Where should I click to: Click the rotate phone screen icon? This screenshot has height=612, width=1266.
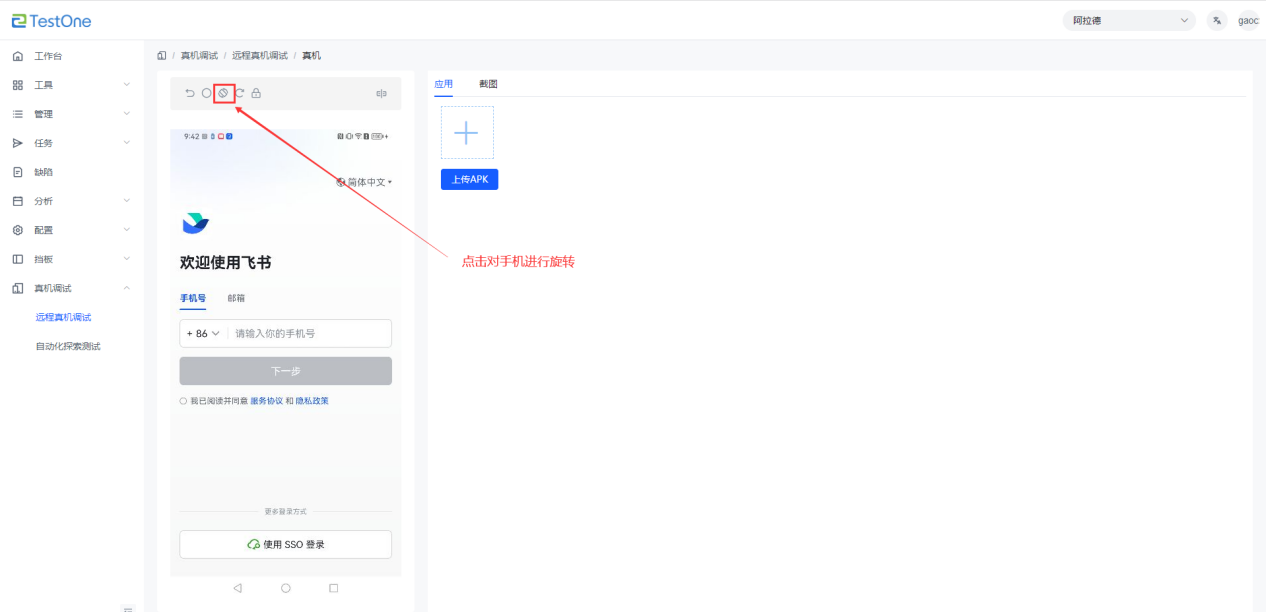coord(224,93)
